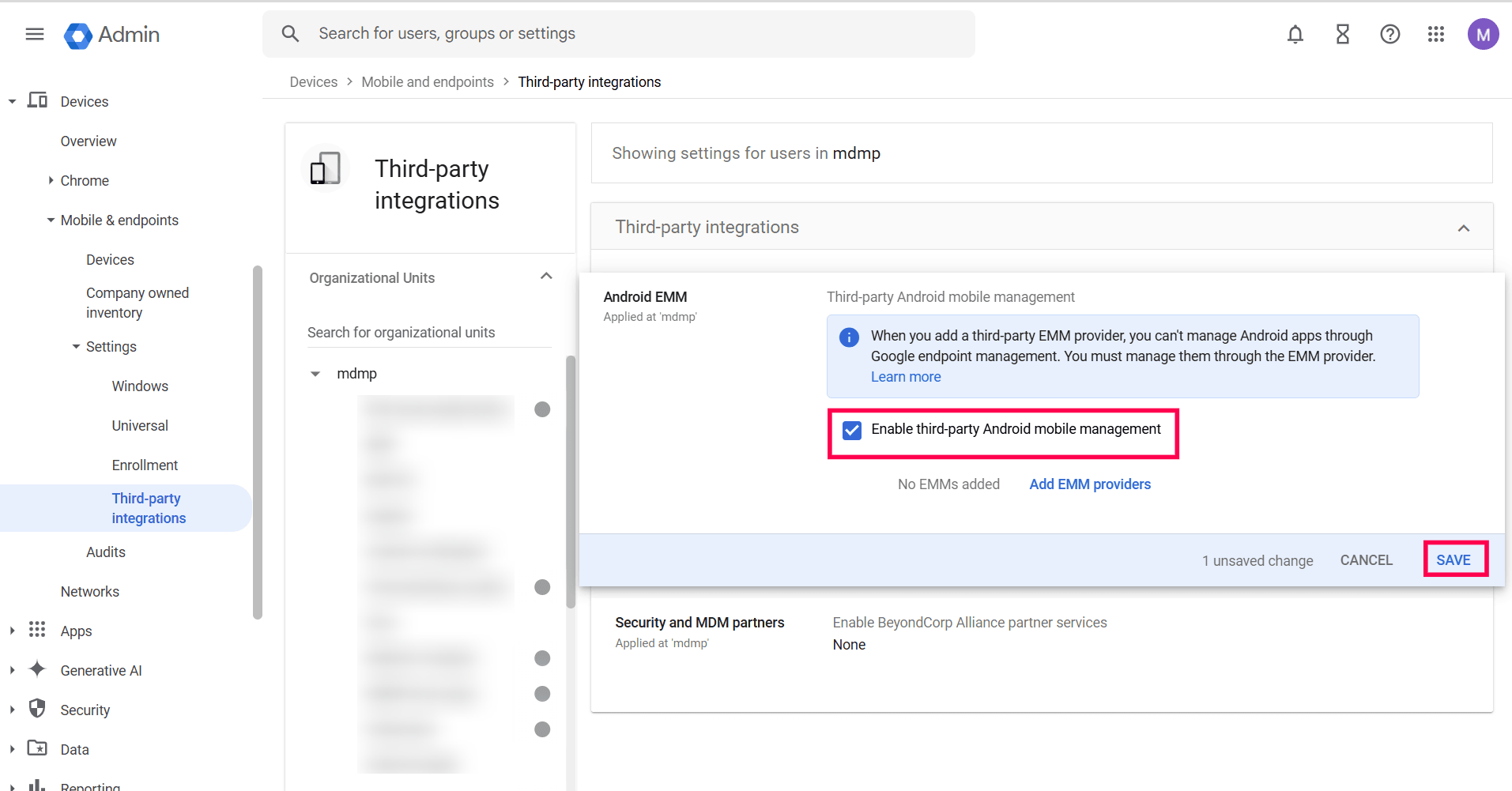The image size is (1512, 791).
Task: Collapse the mdmp organizational unit tree
Action: pyautogui.click(x=315, y=374)
